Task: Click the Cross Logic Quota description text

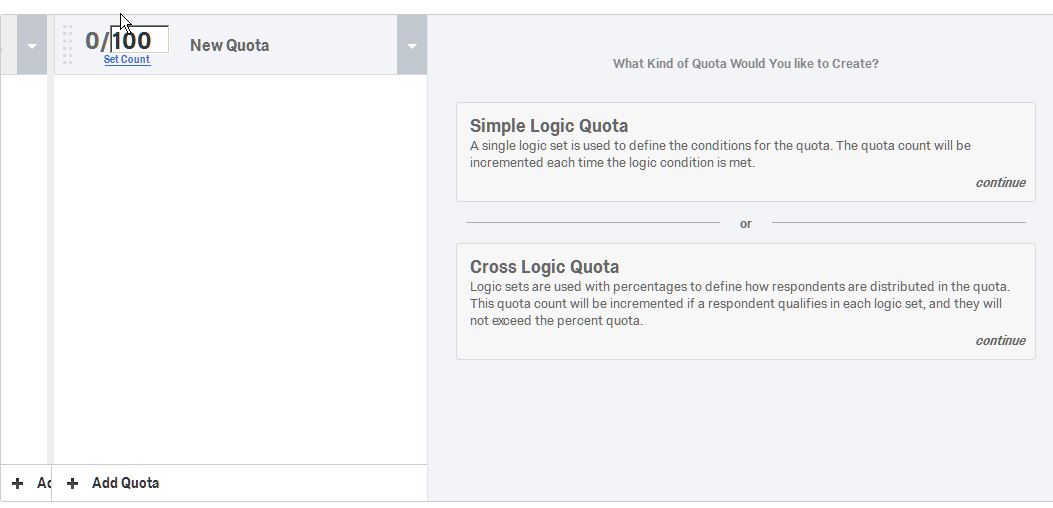Action: click(740, 303)
